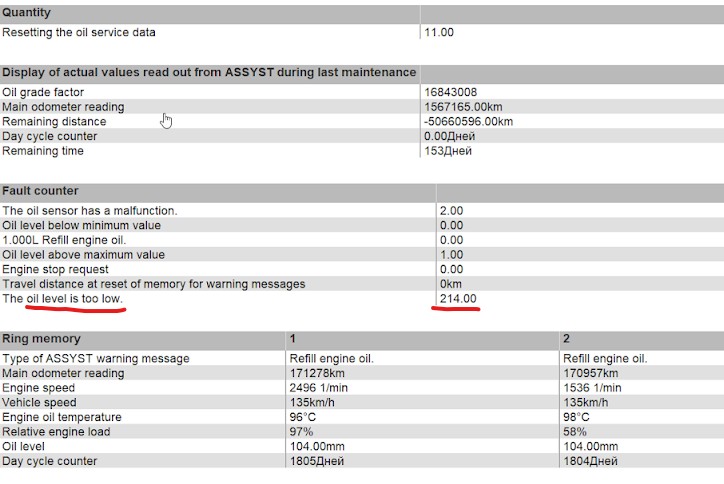The height and width of the screenshot is (484, 724).
Task: Select the Oil grade factor value 16843008
Action: click(x=451, y=92)
